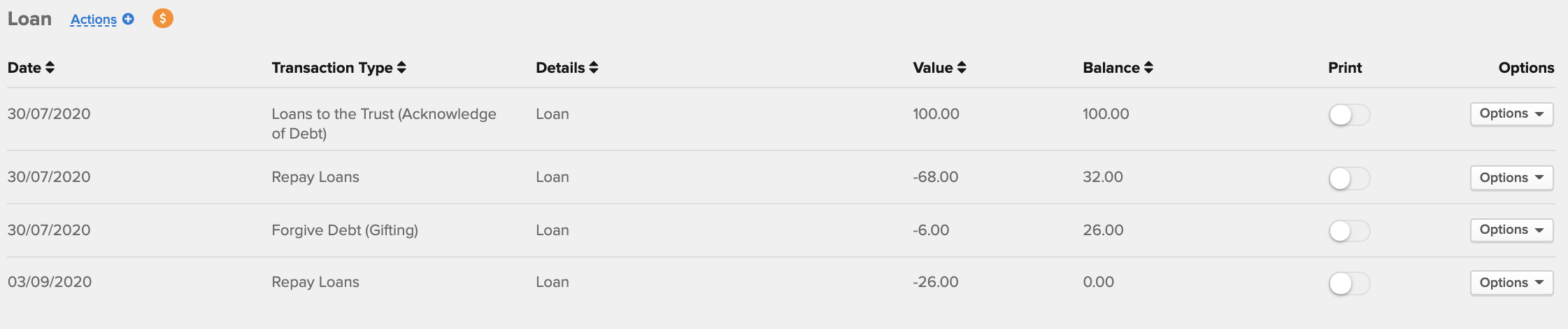Click the orange dollar coin icon
The width and height of the screenshot is (1568, 329).
[x=163, y=18]
